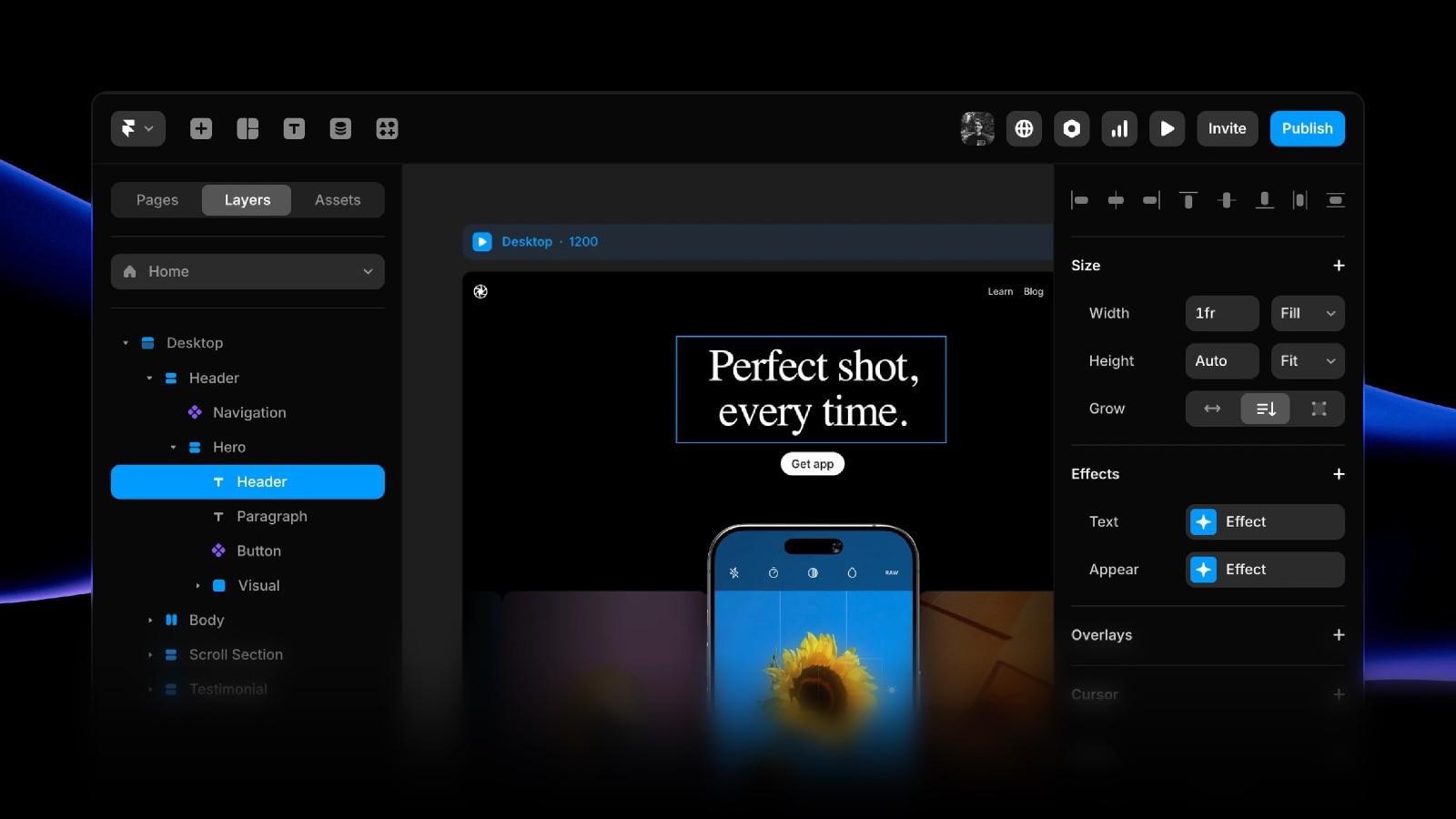This screenshot has height=819, width=1456.
Task: View analytics using the bar chart icon
Action: click(1119, 128)
